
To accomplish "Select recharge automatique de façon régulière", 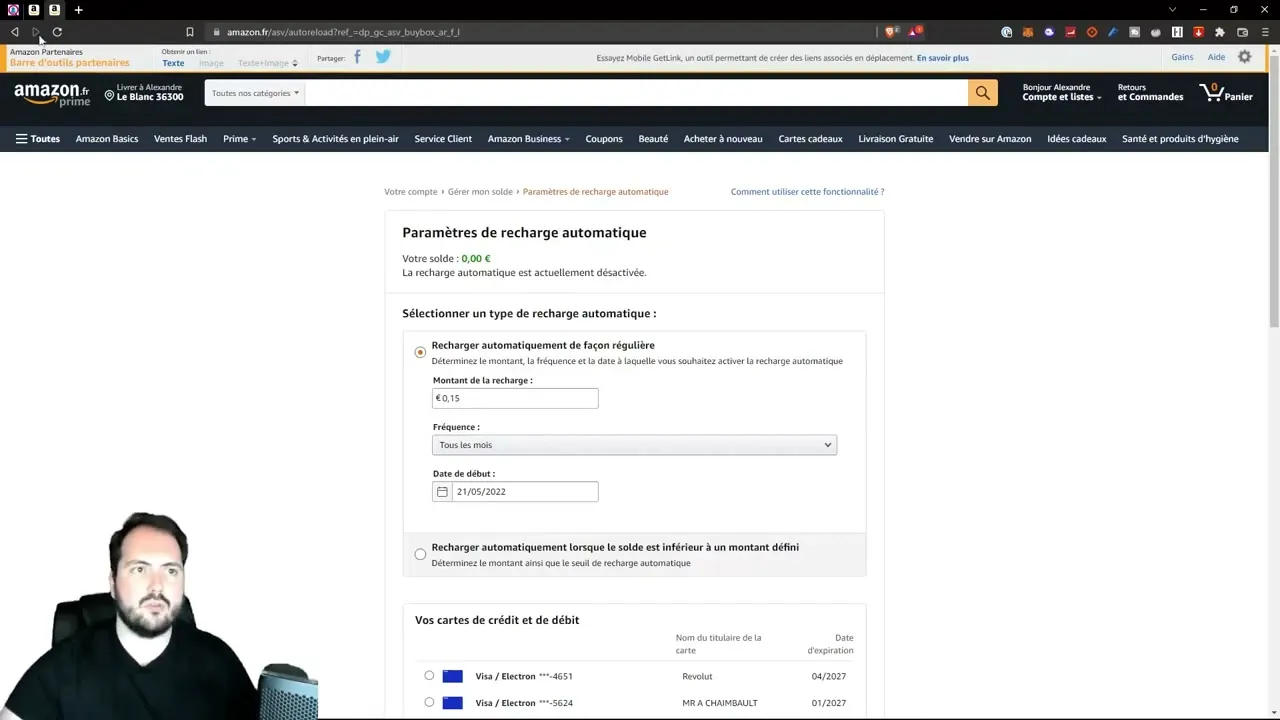I will pos(419,351).
